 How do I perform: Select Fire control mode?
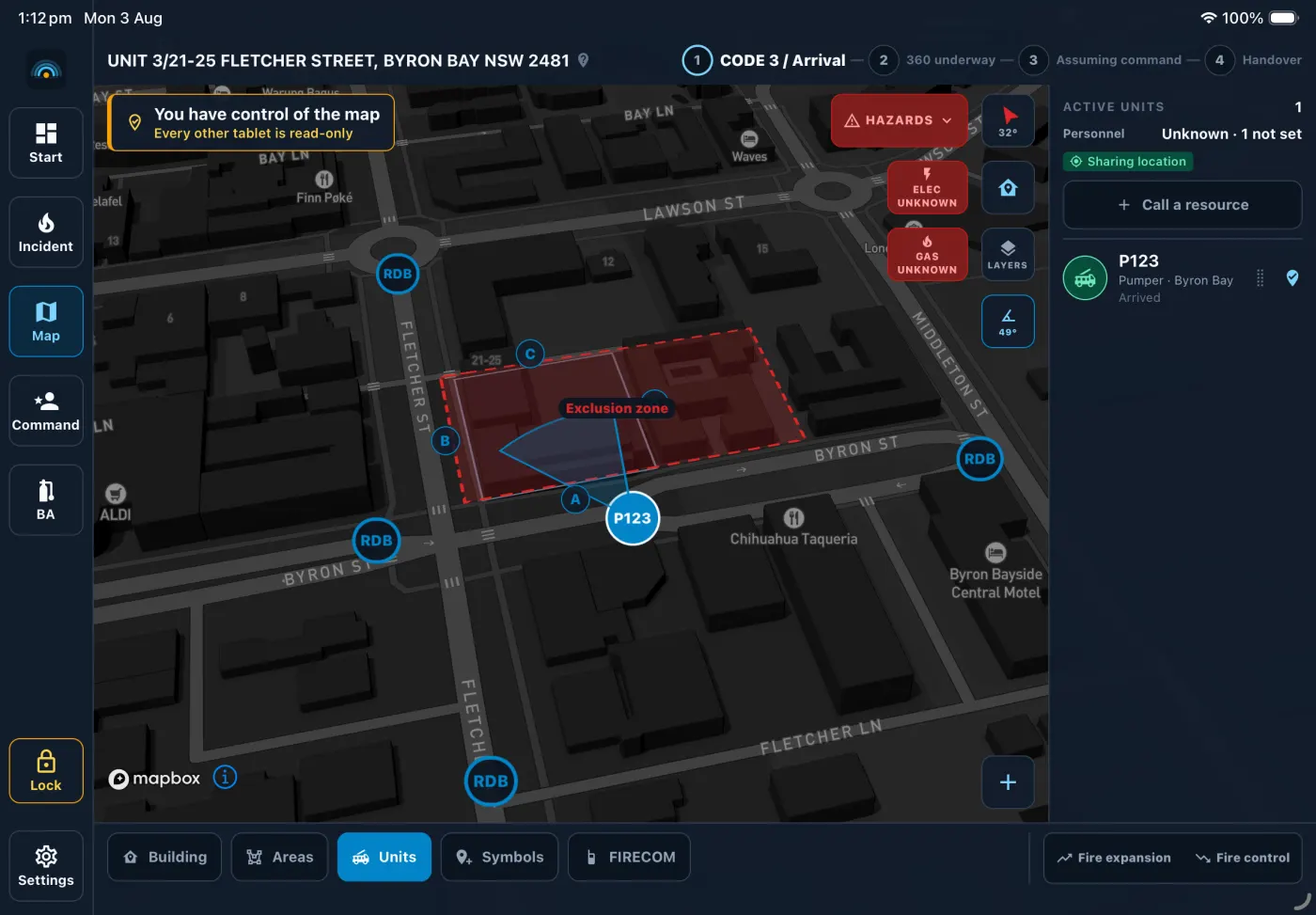pos(1243,858)
